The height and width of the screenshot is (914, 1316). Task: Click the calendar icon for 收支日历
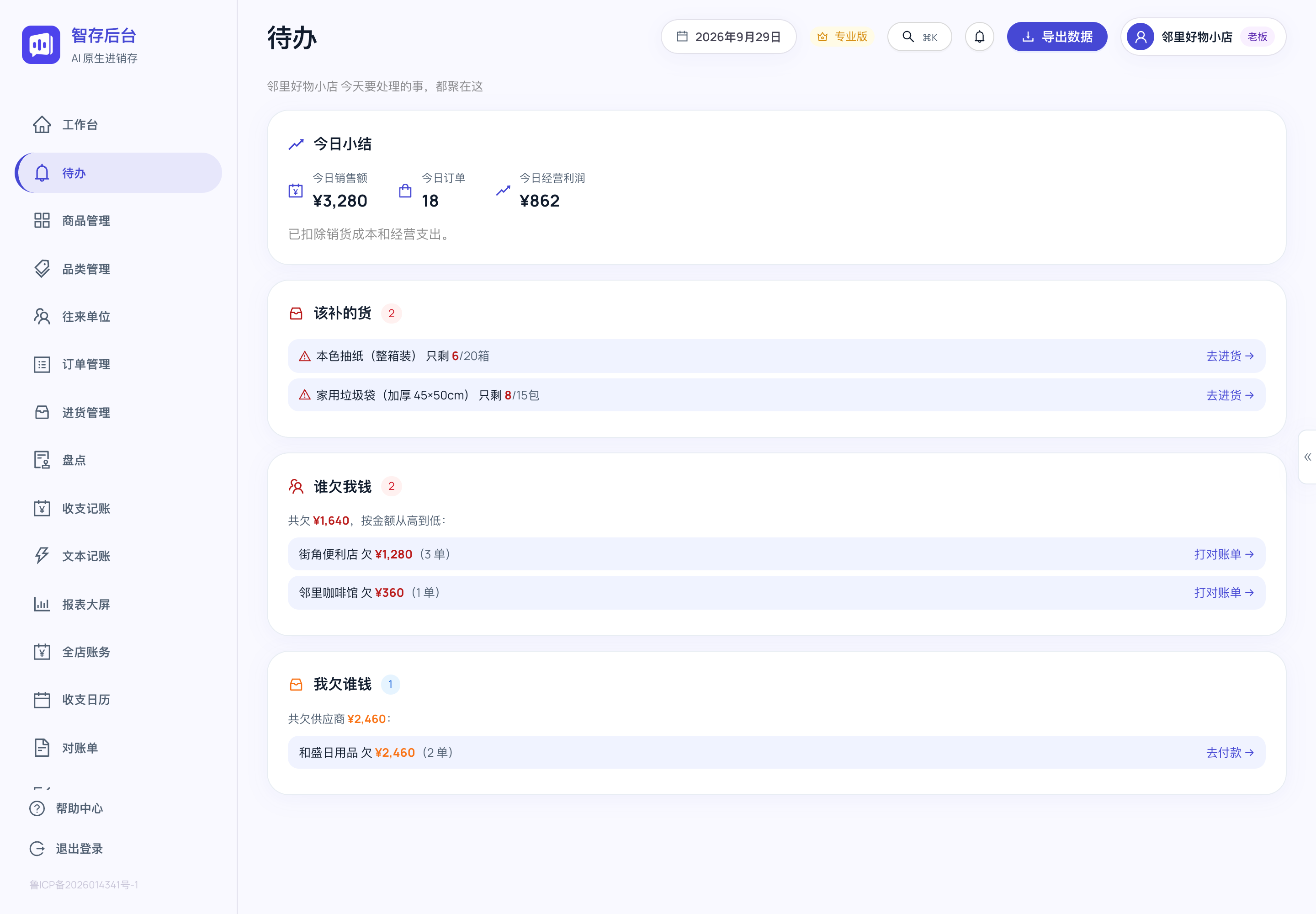[x=42, y=700]
